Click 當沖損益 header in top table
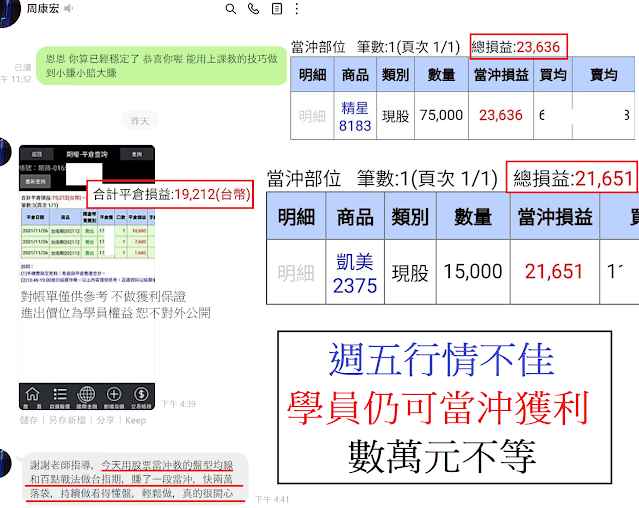639x508 pixels. (x=501, y=75)
